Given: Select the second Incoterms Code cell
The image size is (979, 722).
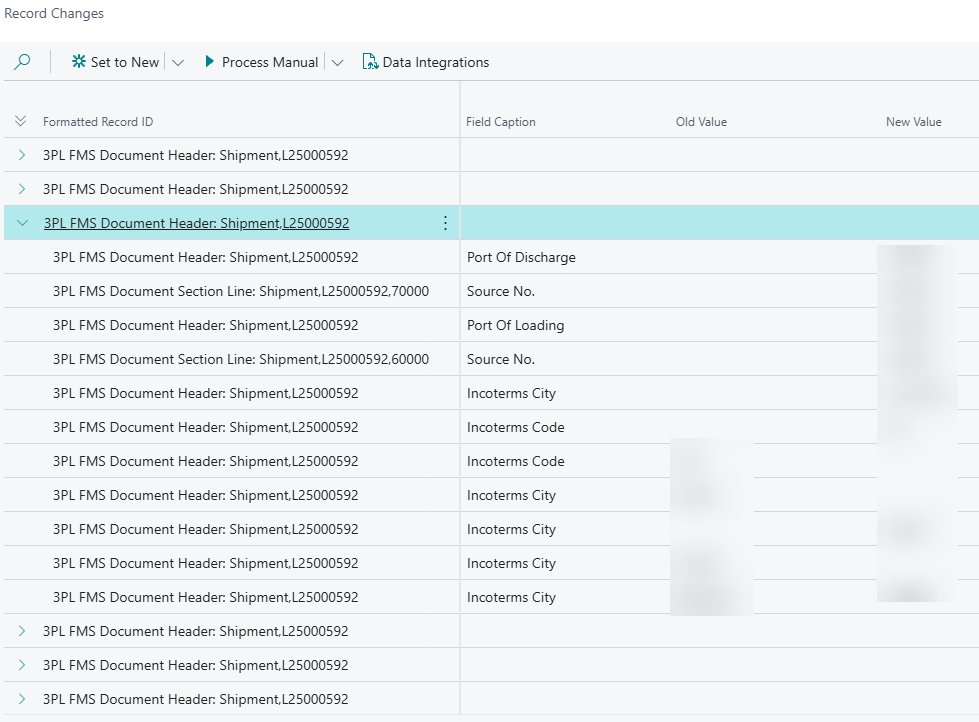Looking at the screenshot, I should point(516,461).
